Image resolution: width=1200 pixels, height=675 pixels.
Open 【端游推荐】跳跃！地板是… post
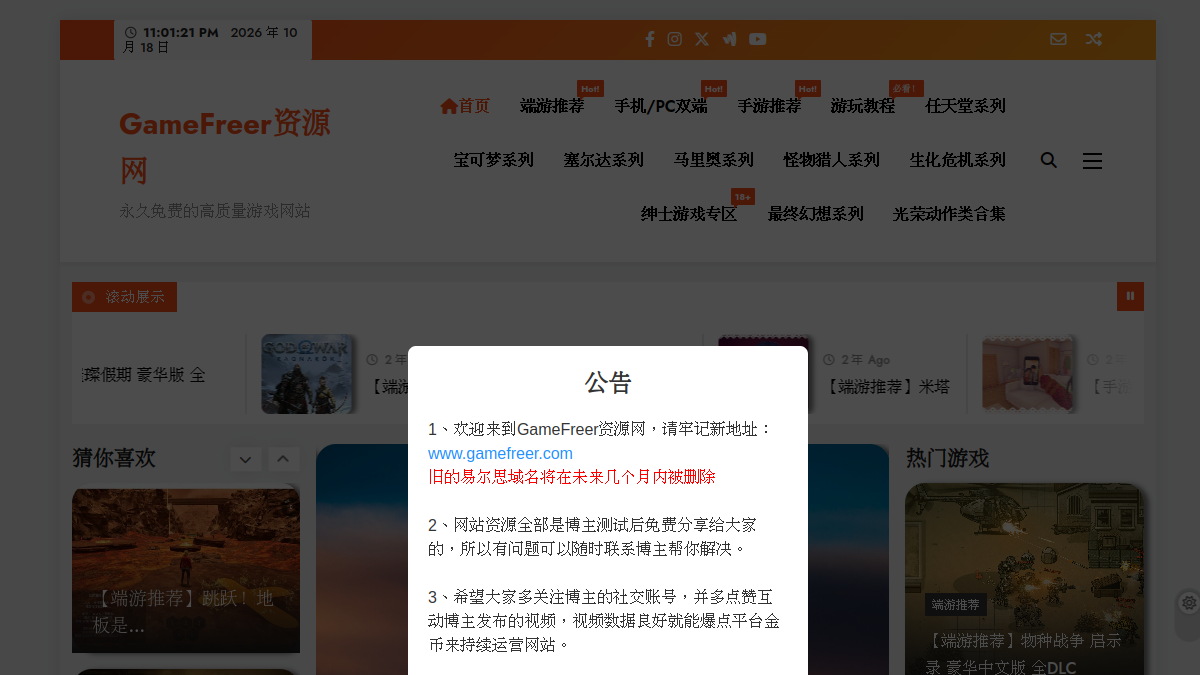coord(184,612)
